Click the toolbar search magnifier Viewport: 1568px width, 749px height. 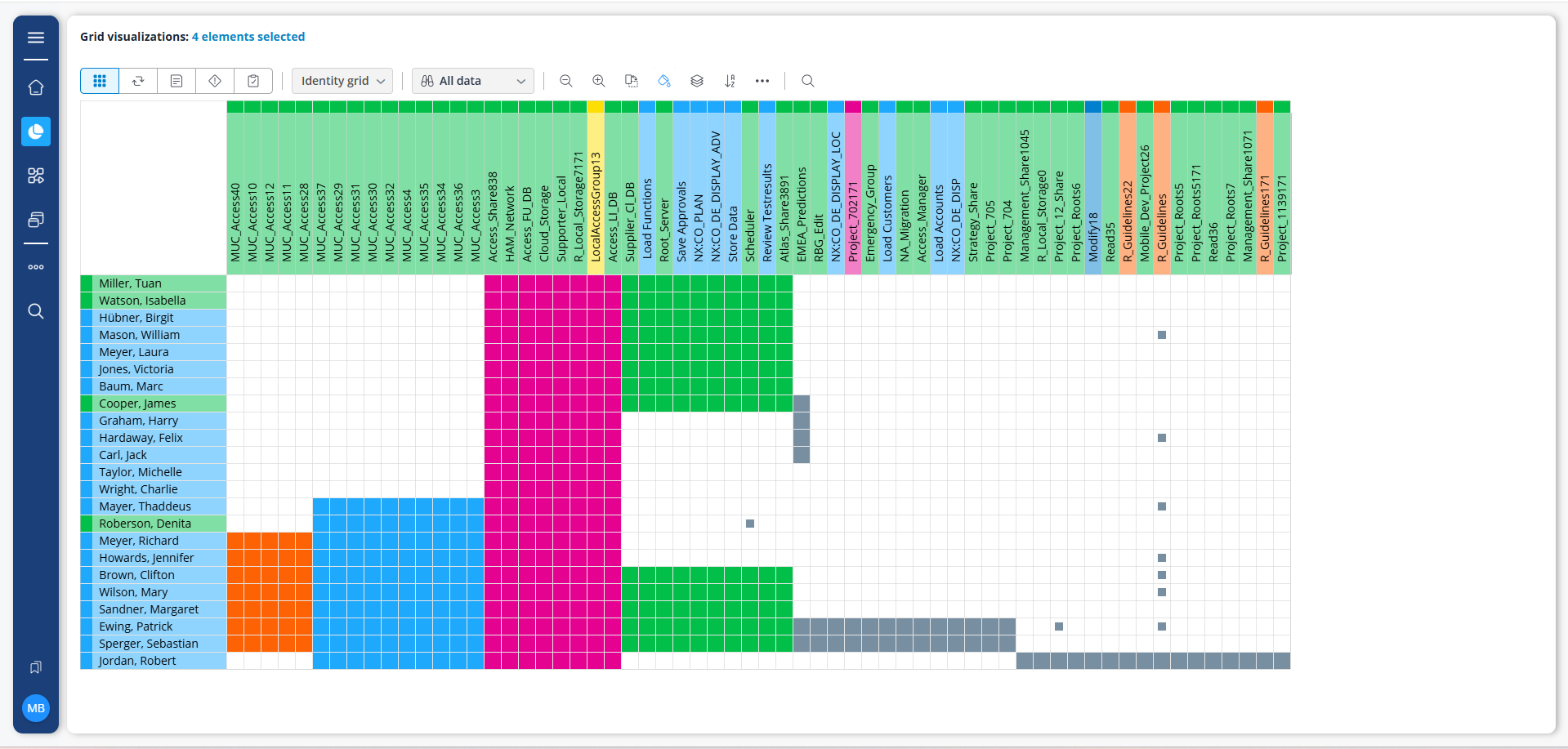[x=807, y=81]
